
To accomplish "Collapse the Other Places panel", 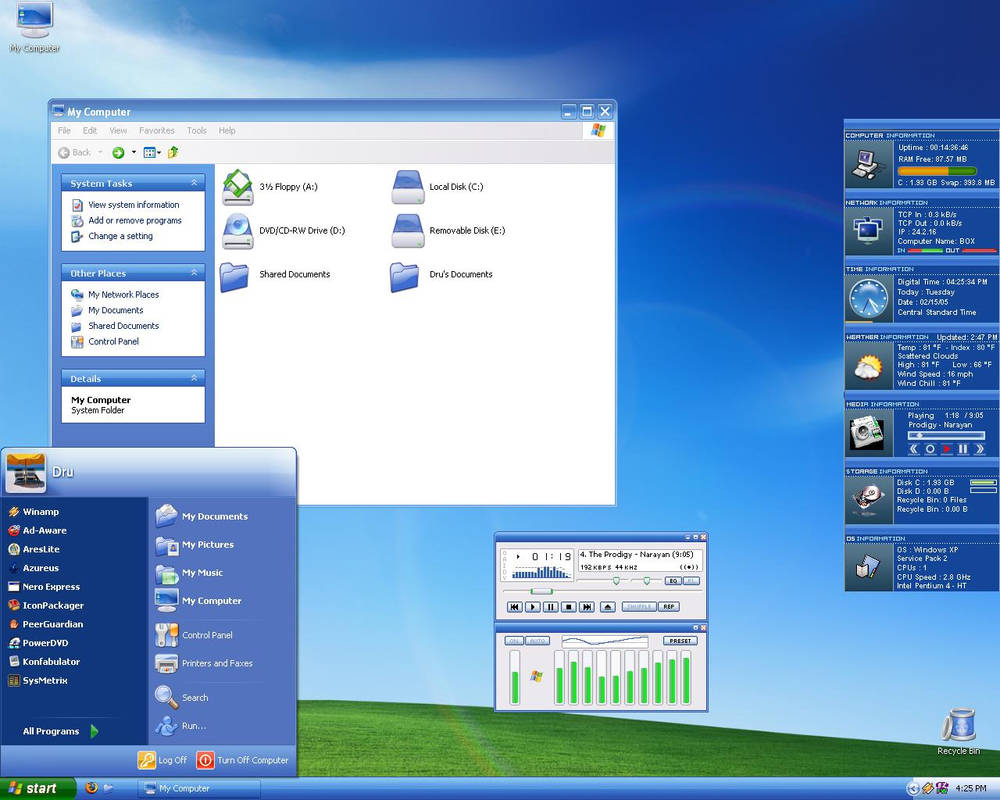I will (194, 273).
